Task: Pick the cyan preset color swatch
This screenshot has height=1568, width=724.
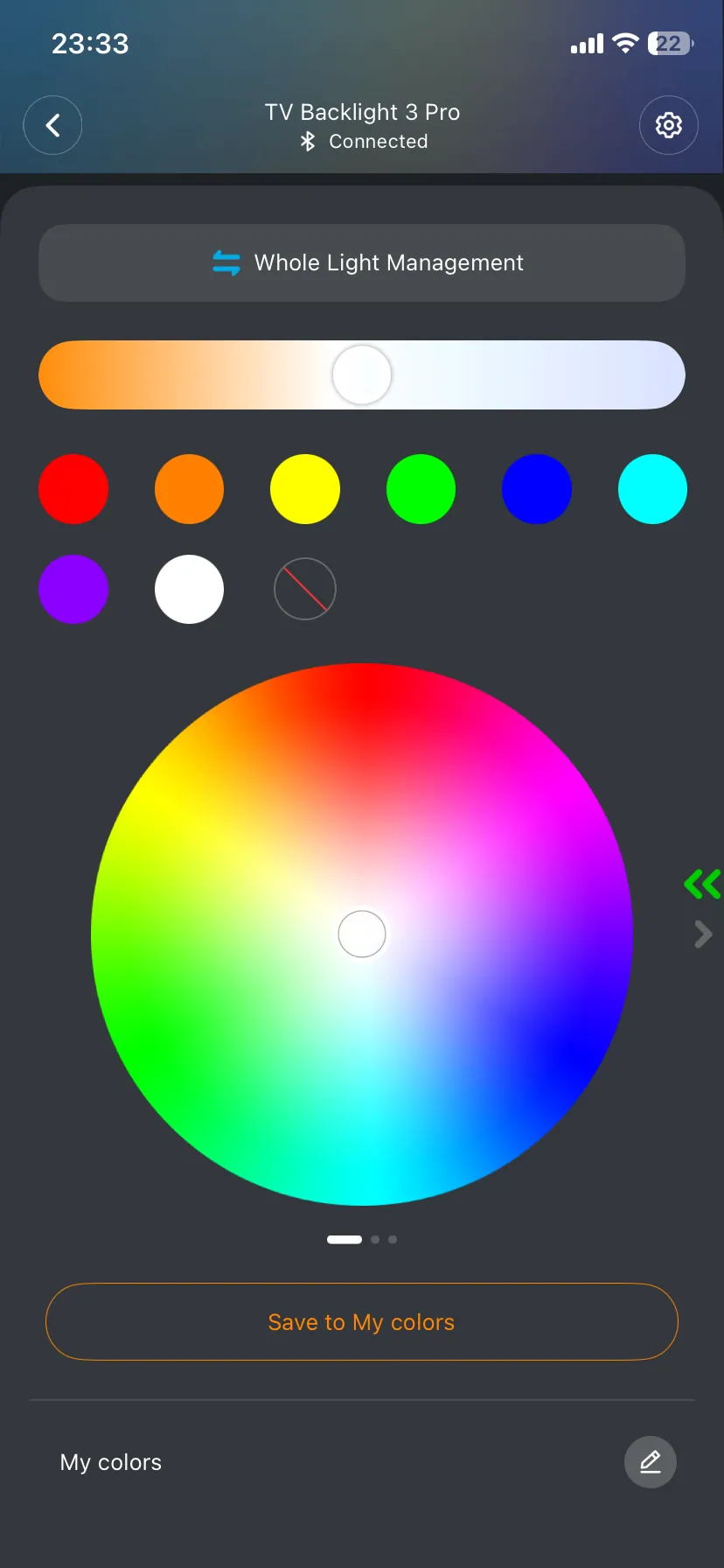Action: point(652,489)
